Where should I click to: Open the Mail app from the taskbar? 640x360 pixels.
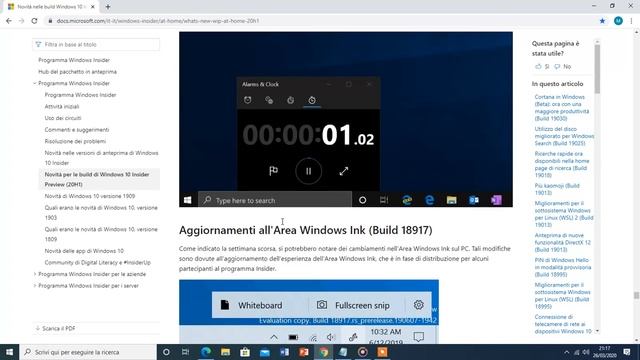click(x=265, y=352)
